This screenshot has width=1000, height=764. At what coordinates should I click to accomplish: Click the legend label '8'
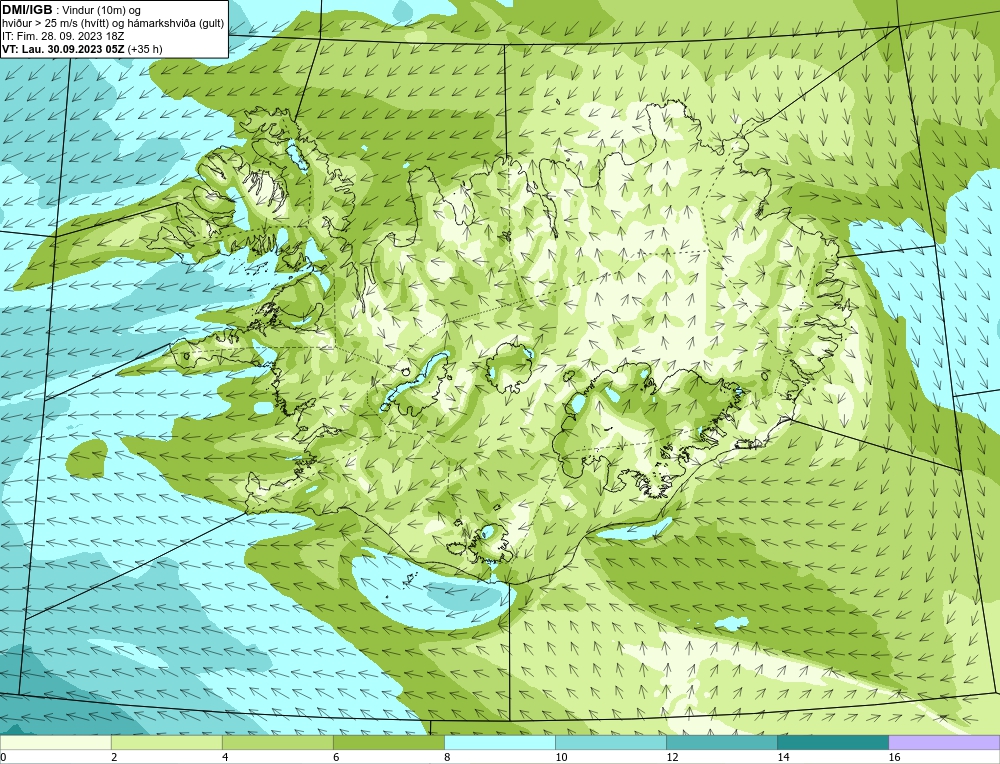tap(447, 757)
